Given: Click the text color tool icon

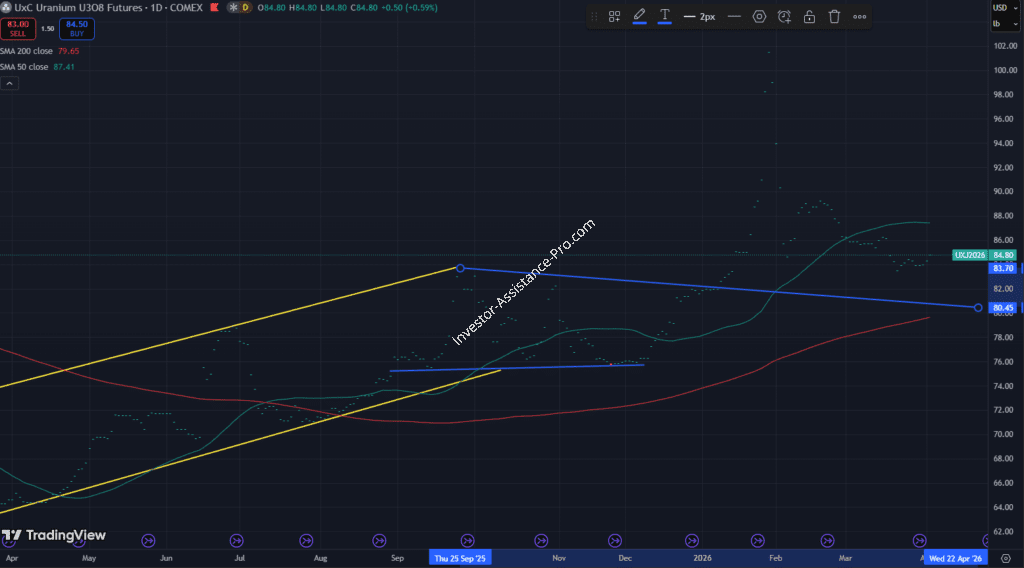Looking at the screenshot, I should pyautogui.click(x=665, y=17).
